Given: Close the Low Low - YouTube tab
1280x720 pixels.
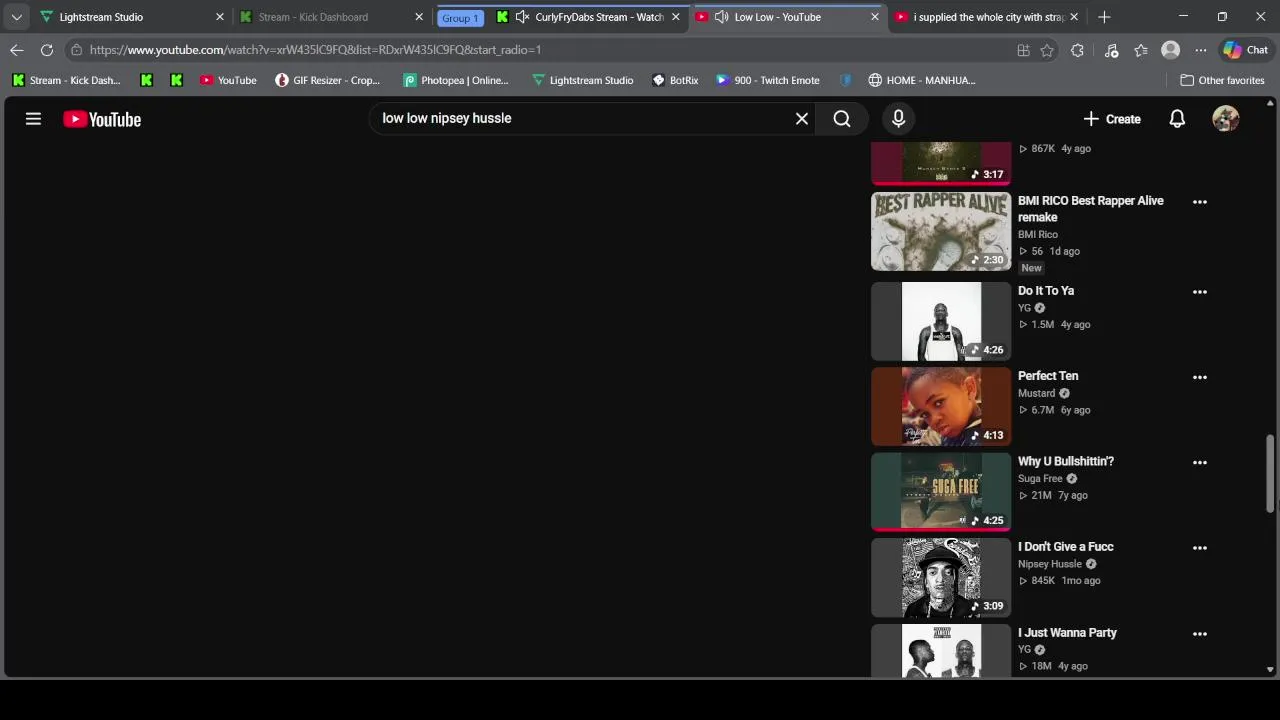Looking at the screenshot, I should (x=875, y=17).
